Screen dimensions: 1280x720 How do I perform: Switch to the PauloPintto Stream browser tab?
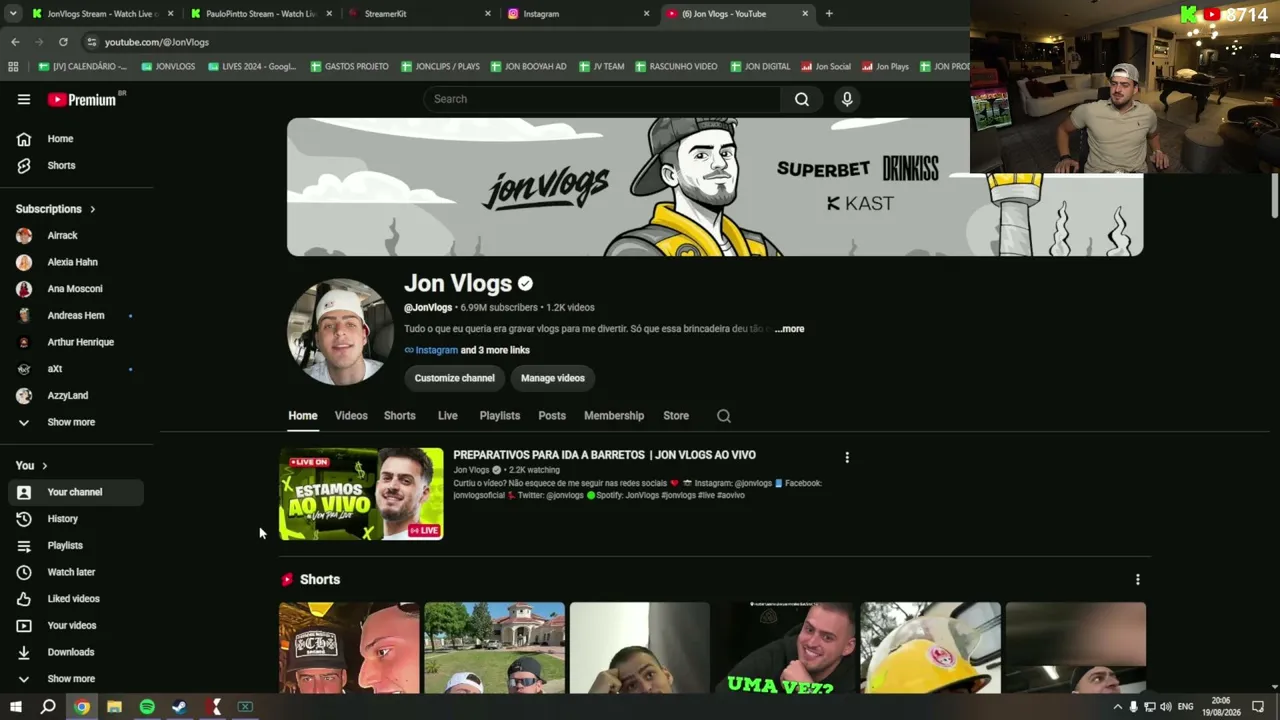[262, 14]
